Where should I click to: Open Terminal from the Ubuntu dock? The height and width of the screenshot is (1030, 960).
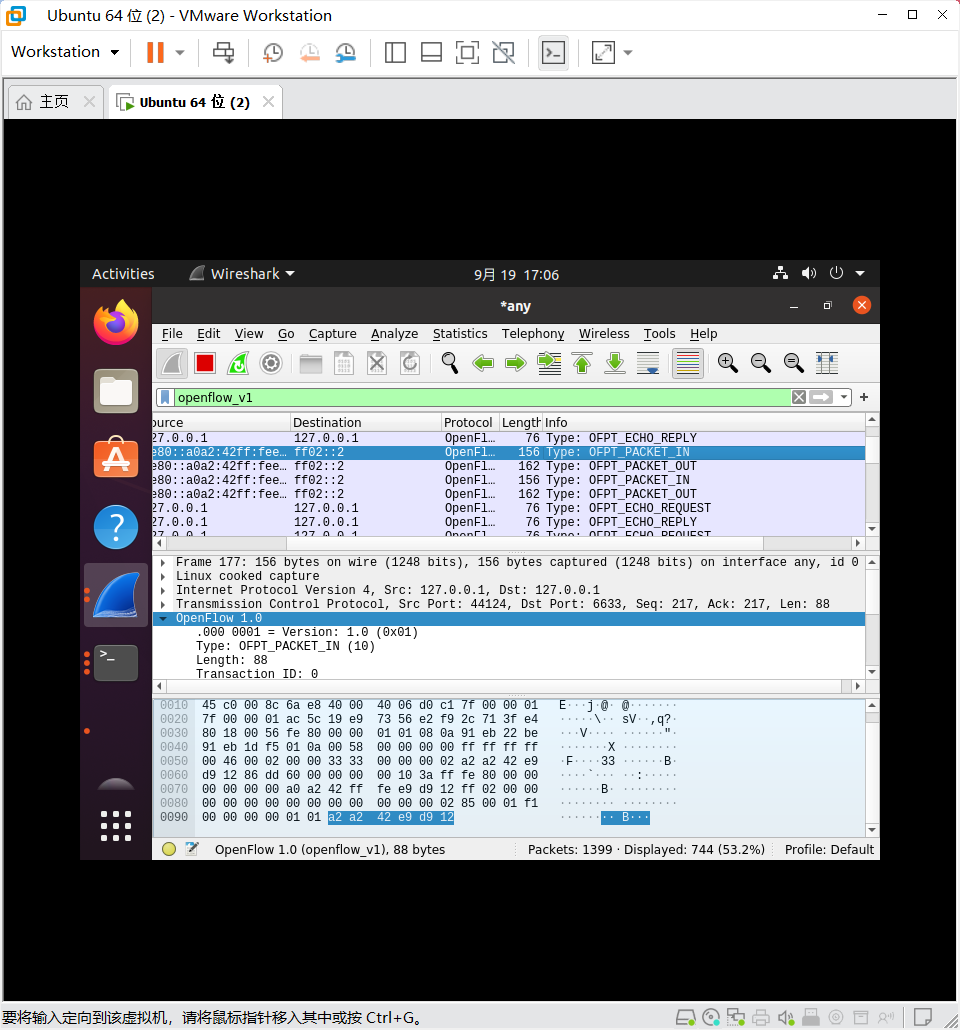[116, 663]
